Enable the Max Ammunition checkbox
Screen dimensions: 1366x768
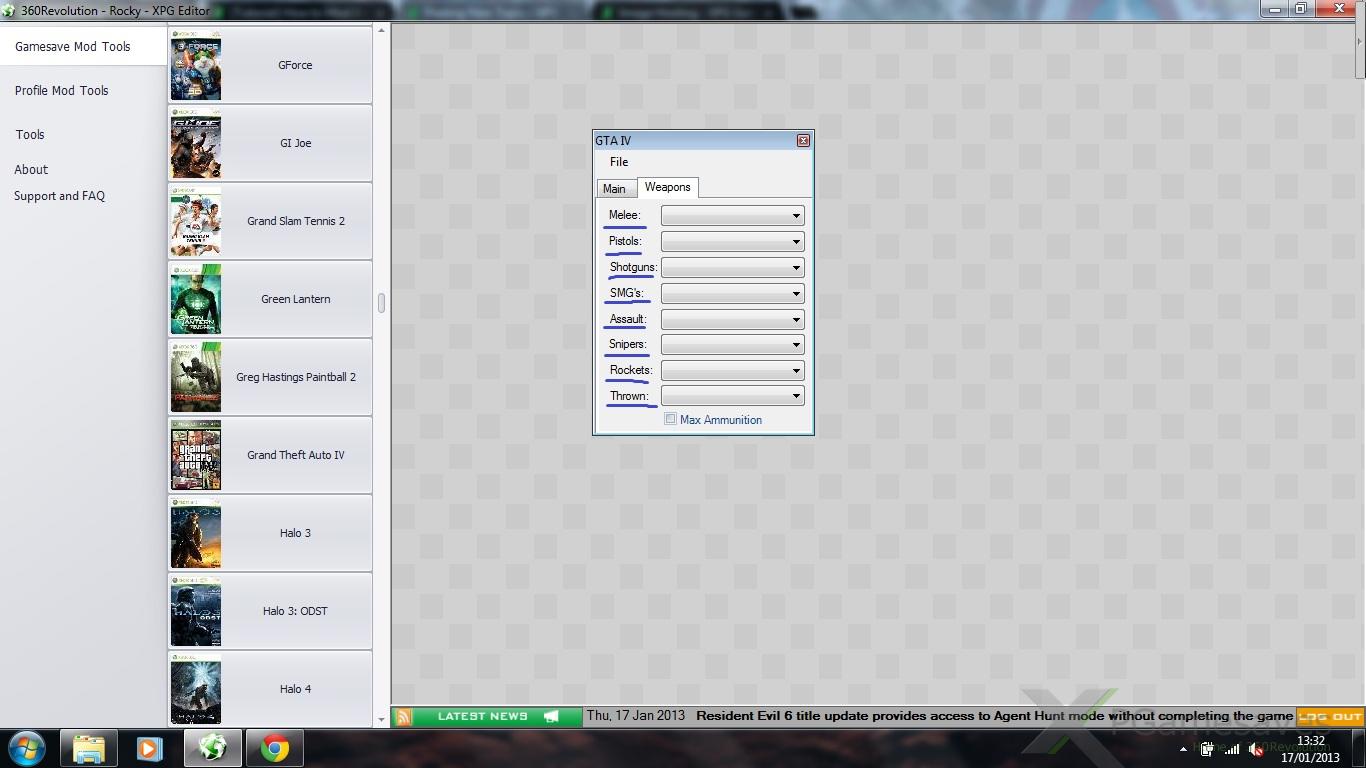tap(671, 420)
